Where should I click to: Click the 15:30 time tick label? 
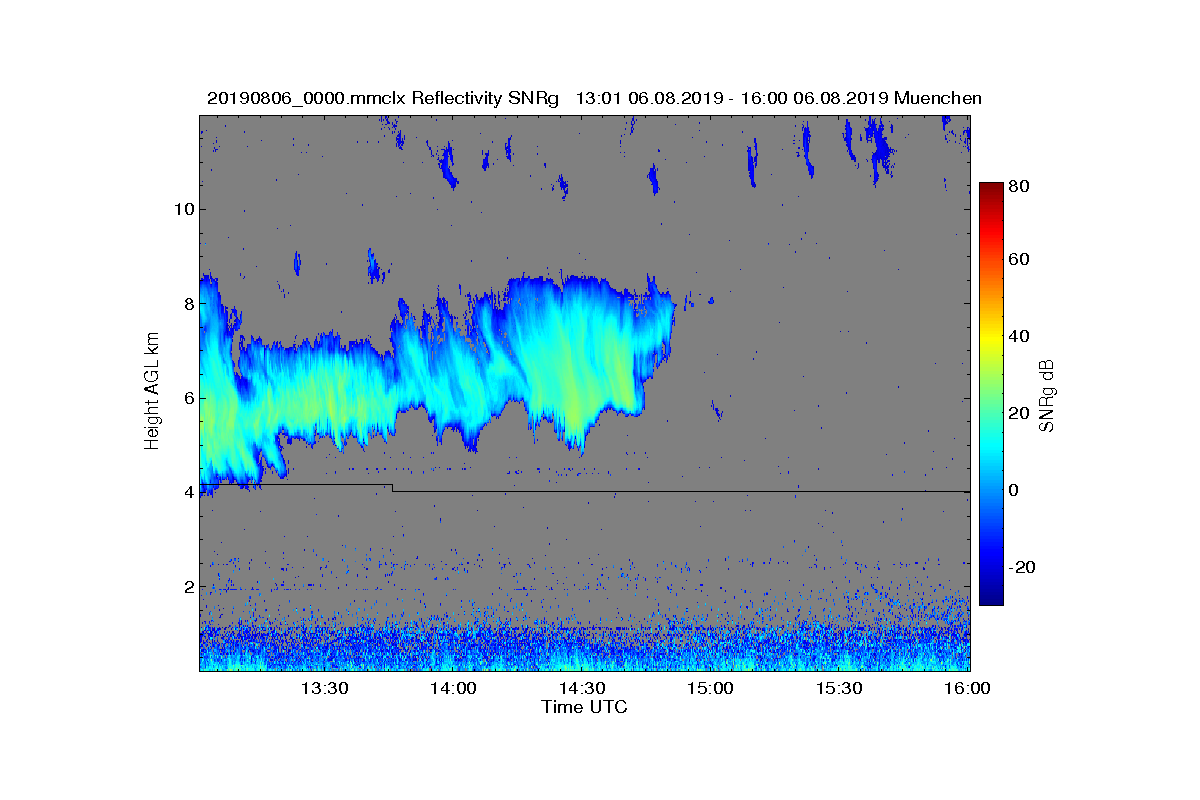click(x=840, y=688)
